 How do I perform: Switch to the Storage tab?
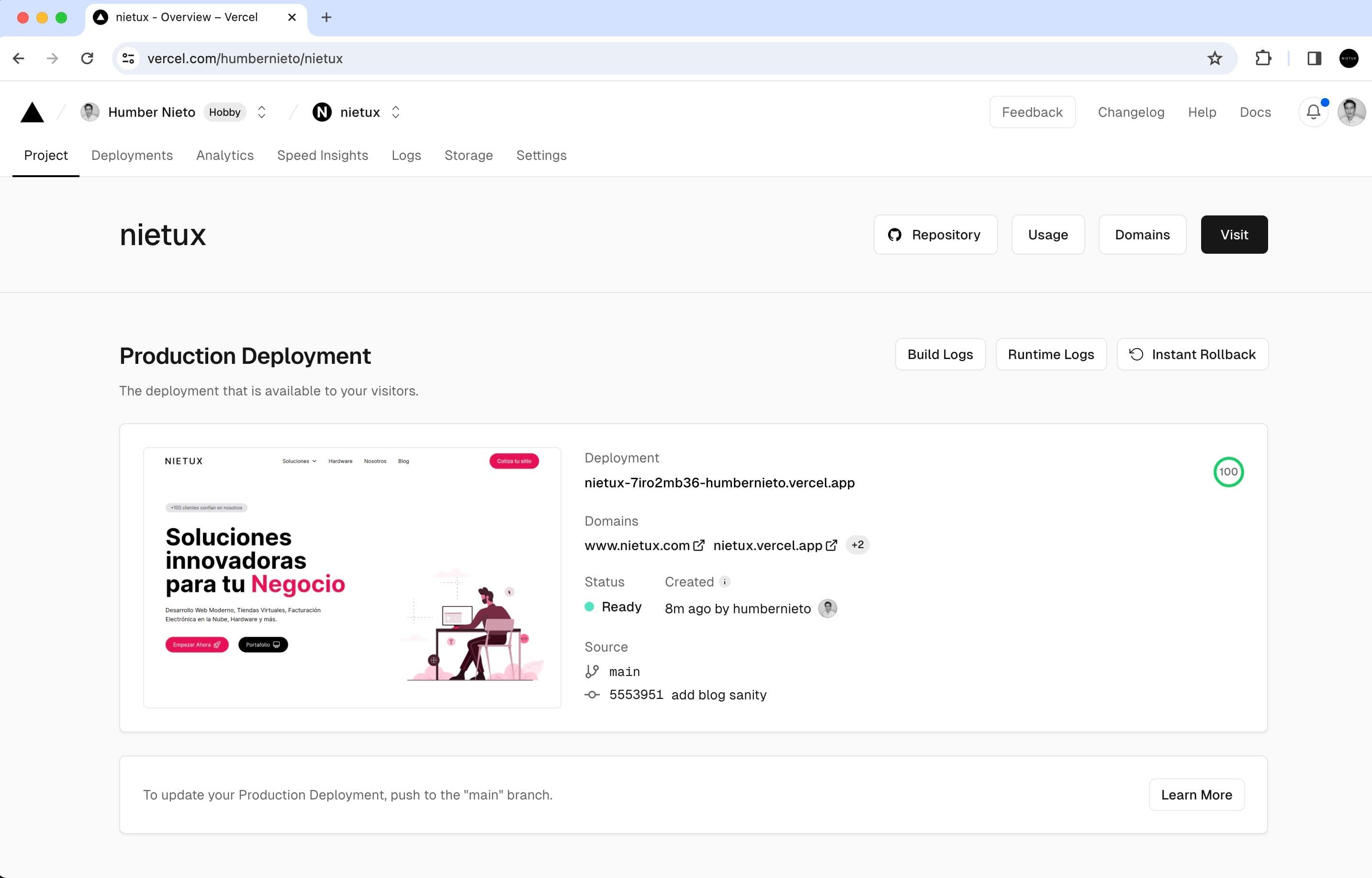(x=469, y=155)
